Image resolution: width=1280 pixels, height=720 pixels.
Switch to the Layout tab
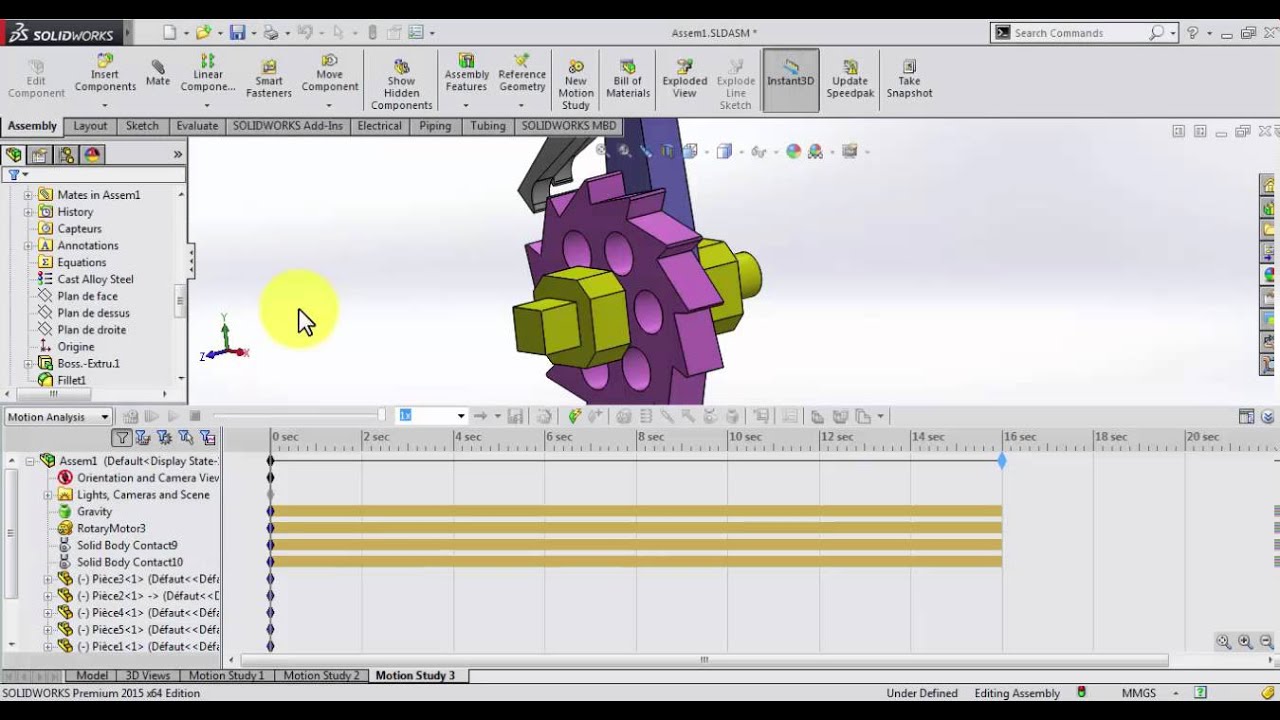(90, 126)
